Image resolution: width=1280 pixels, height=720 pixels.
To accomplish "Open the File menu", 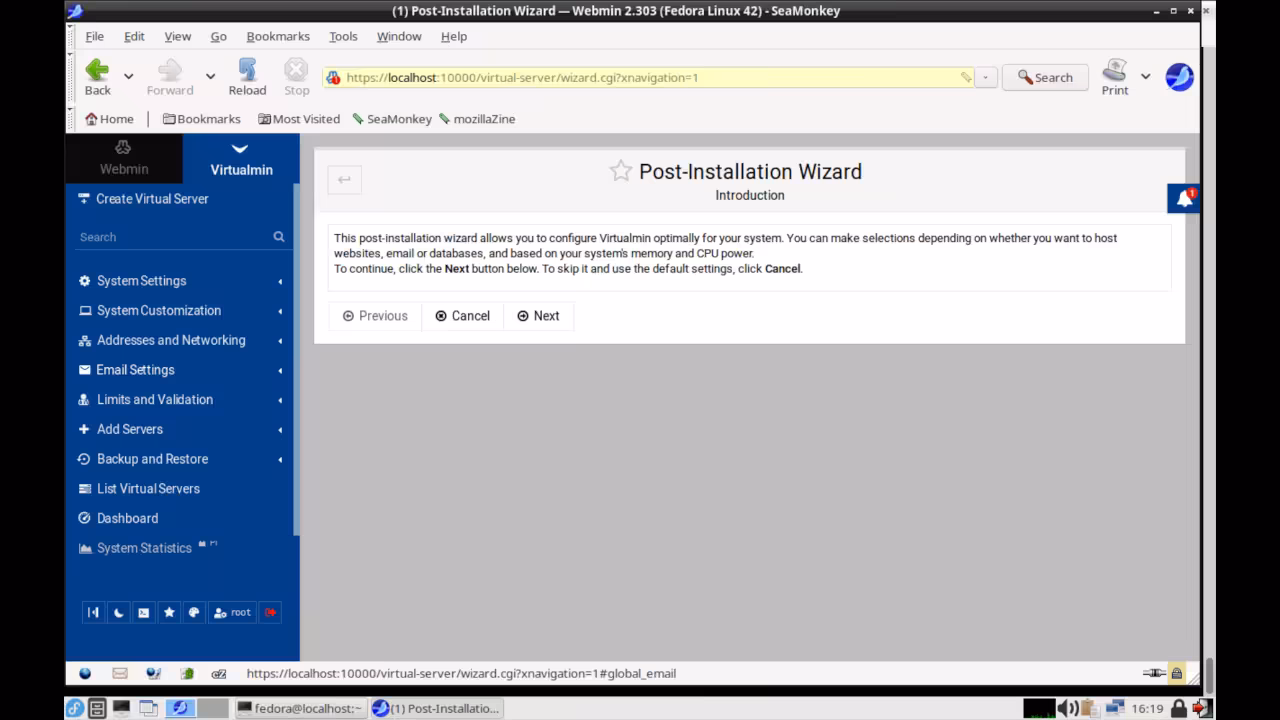I will 94,36.
